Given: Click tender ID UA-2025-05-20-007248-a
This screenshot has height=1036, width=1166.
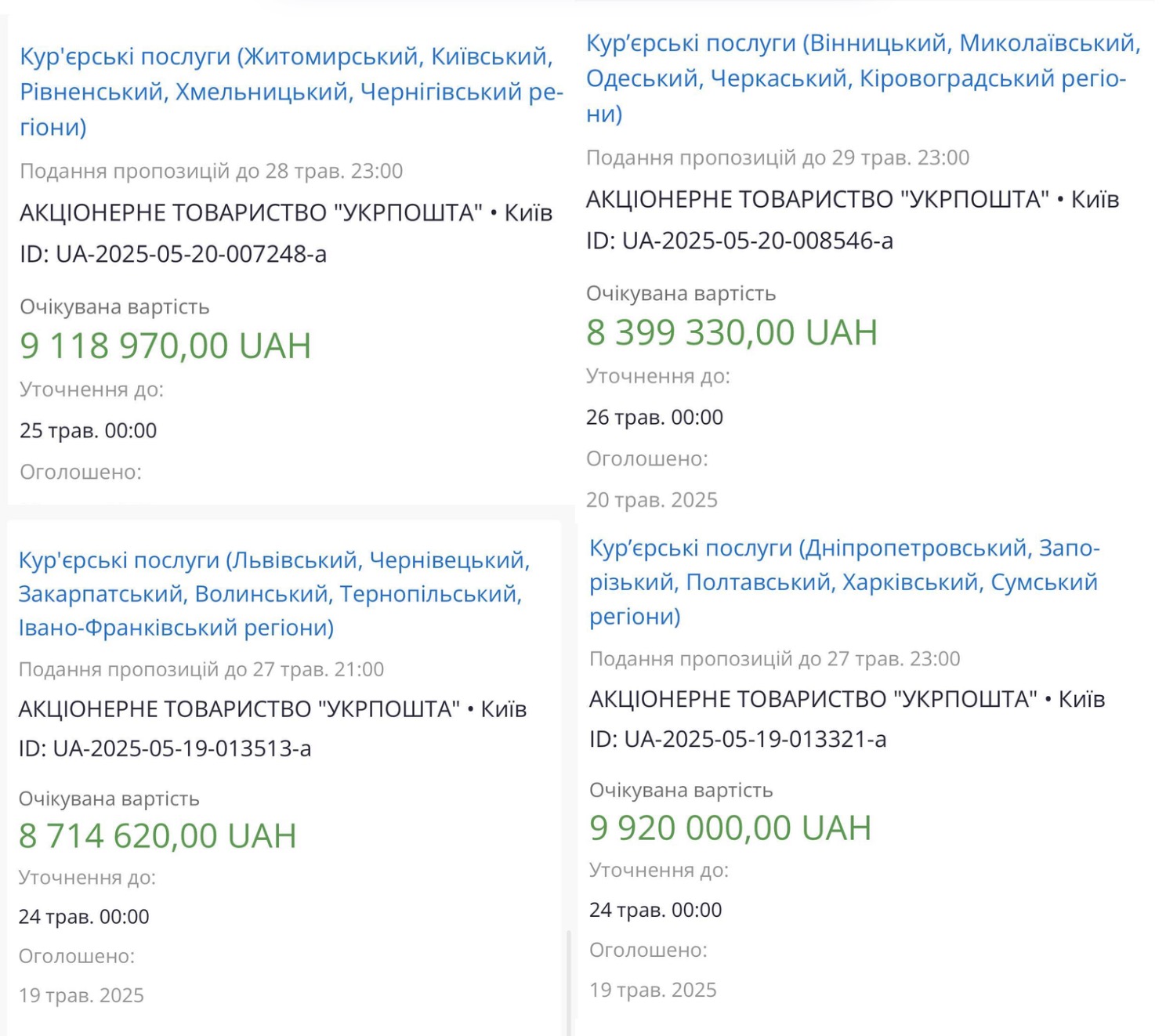Looking at the screenshot, I should (x=173, y=254).
